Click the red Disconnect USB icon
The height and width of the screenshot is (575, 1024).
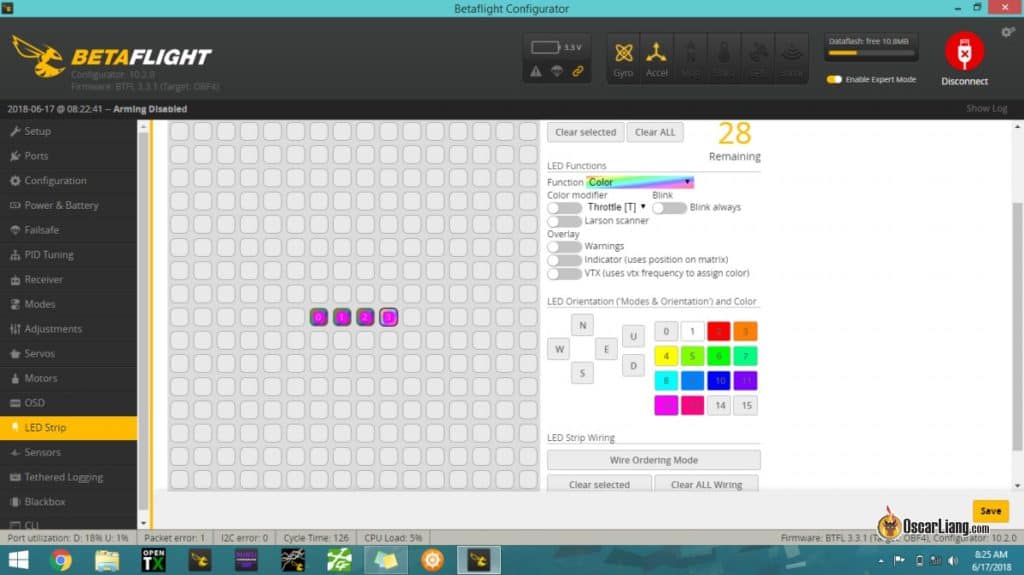coord(965,51)
